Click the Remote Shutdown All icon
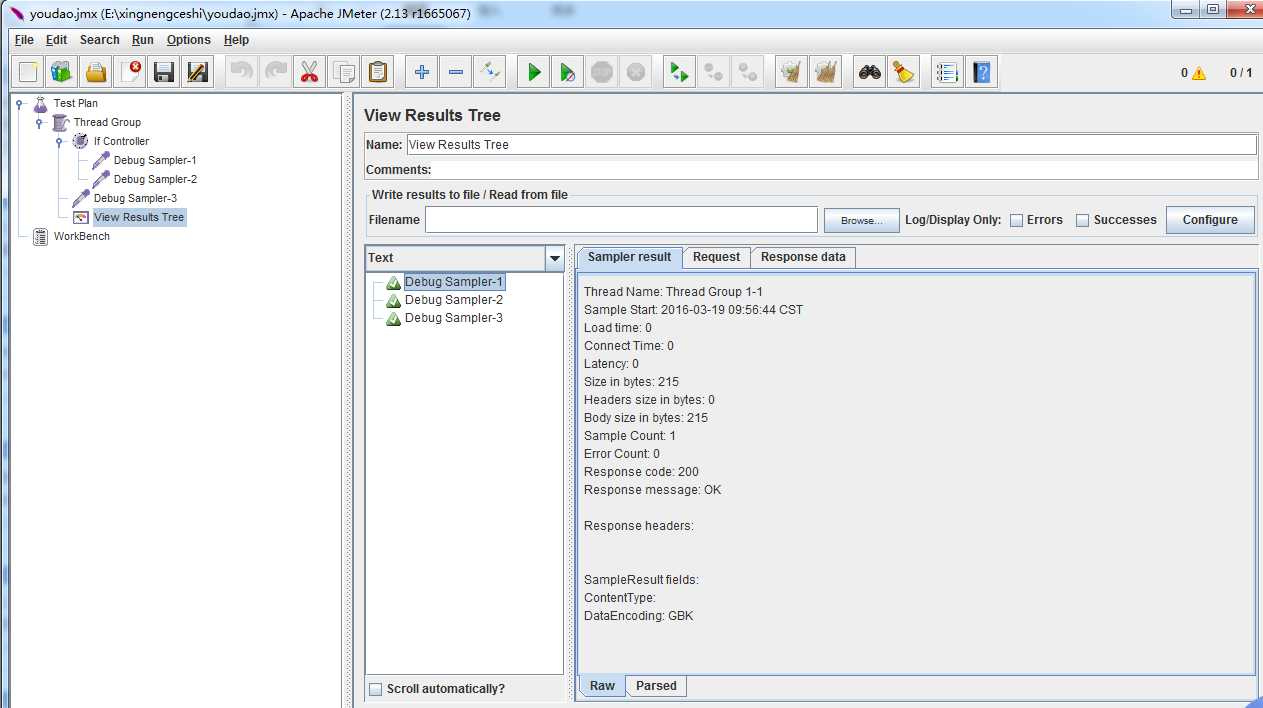The image size is (1263, 708). [748, 72]
